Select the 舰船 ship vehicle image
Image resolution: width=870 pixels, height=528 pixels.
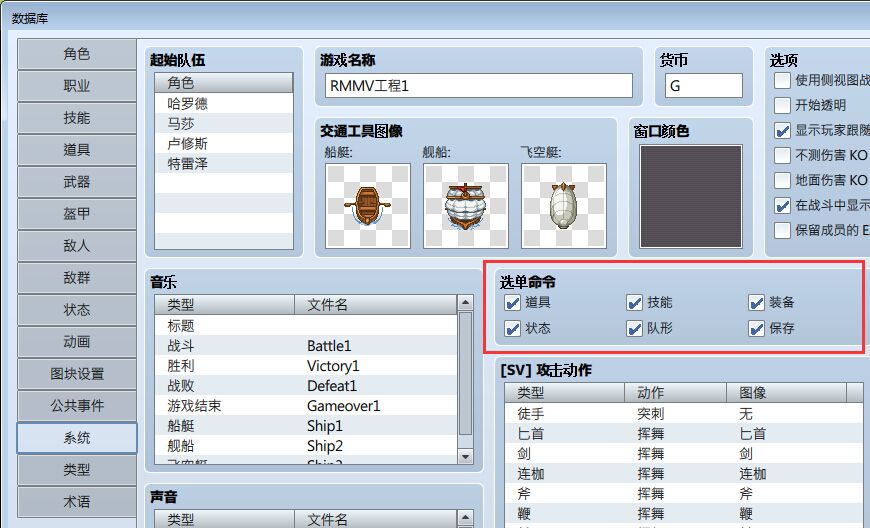point(466,206)
